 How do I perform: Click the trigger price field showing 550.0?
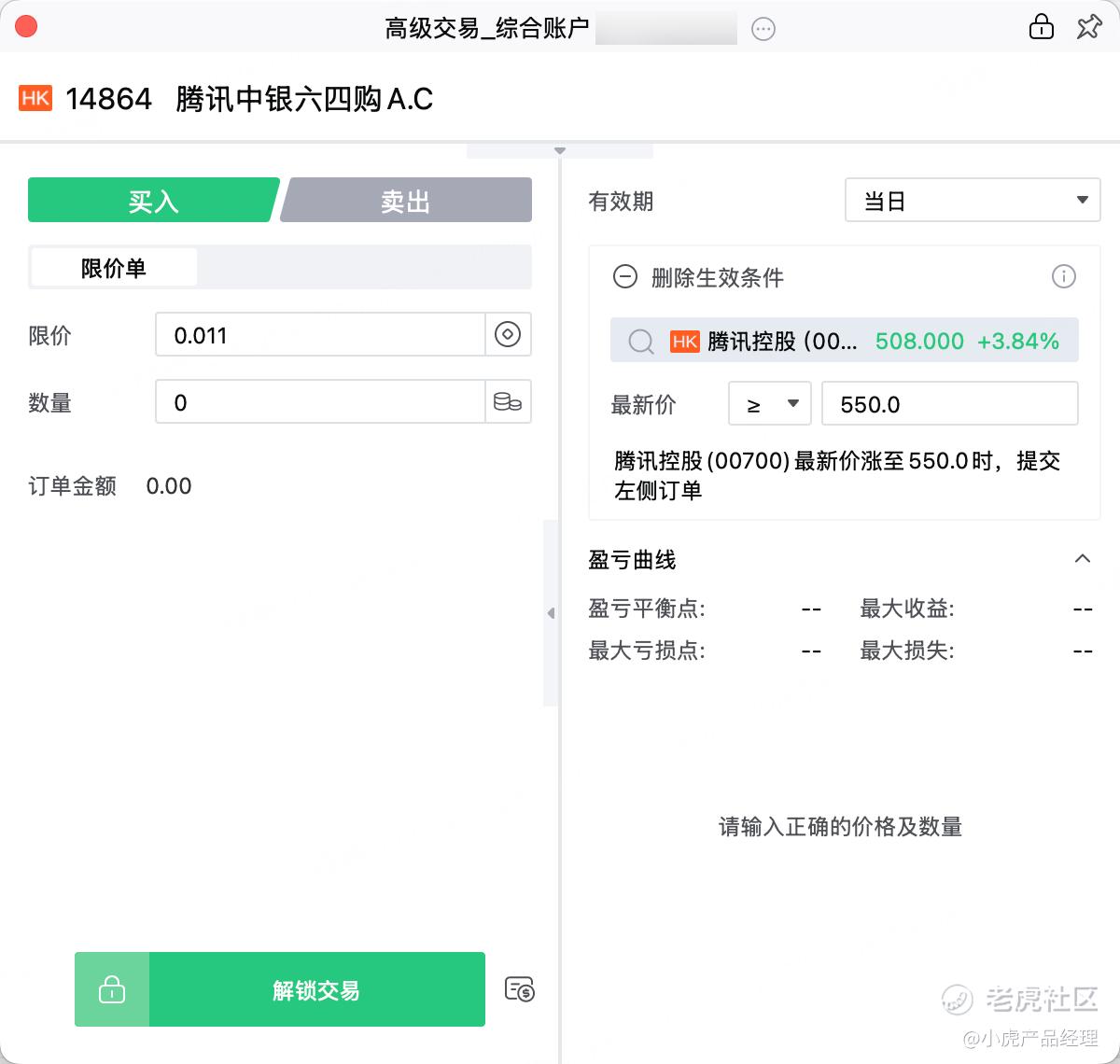tap(950, 404)
